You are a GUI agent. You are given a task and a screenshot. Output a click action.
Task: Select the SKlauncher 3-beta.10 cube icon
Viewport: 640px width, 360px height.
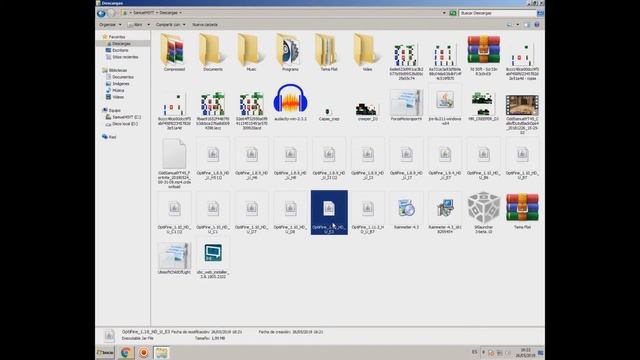(x=483, y=212)
